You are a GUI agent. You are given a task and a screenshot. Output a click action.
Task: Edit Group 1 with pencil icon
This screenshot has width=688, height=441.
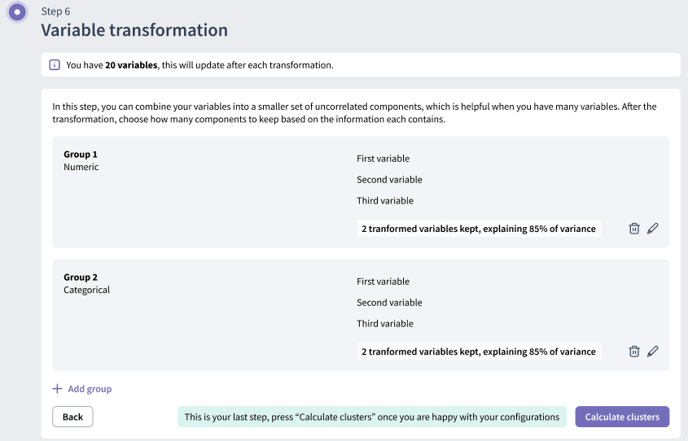coord(653,229)
